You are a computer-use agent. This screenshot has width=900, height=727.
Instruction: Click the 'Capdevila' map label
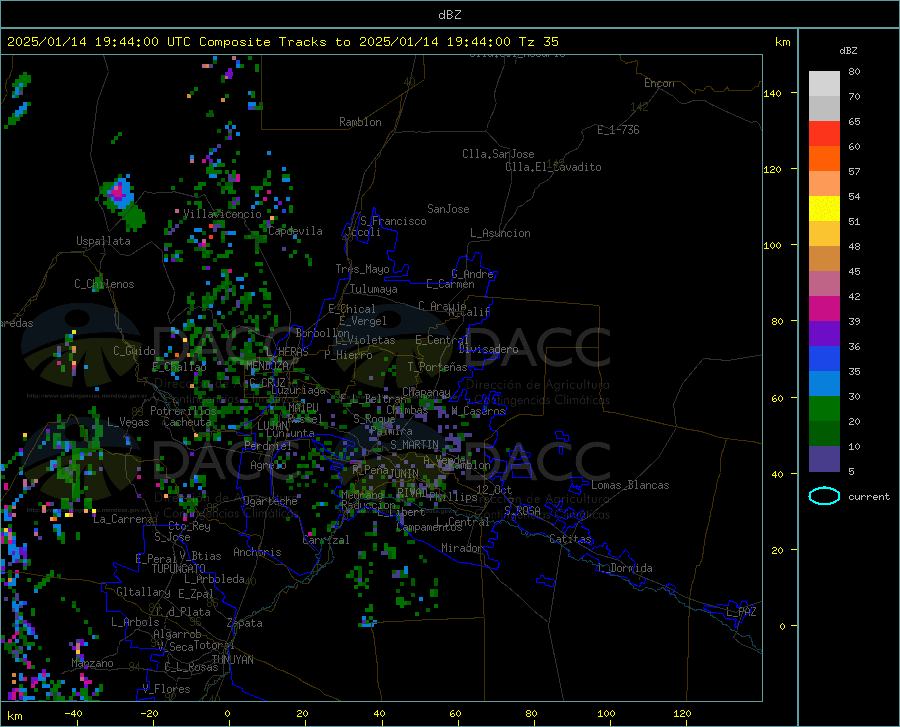[x=295, y=231]
